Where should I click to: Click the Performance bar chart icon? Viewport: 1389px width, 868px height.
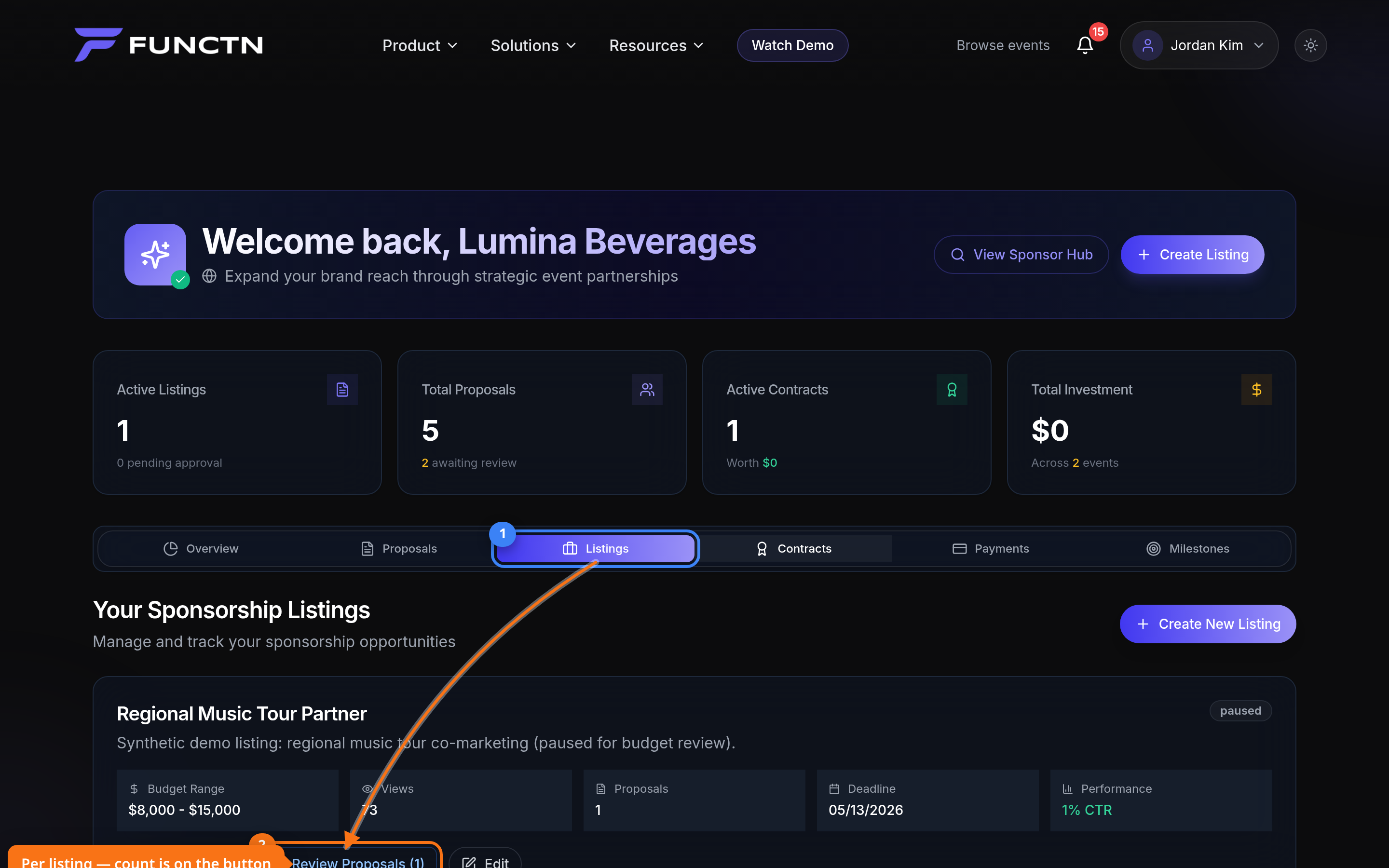coord(1068,789)
